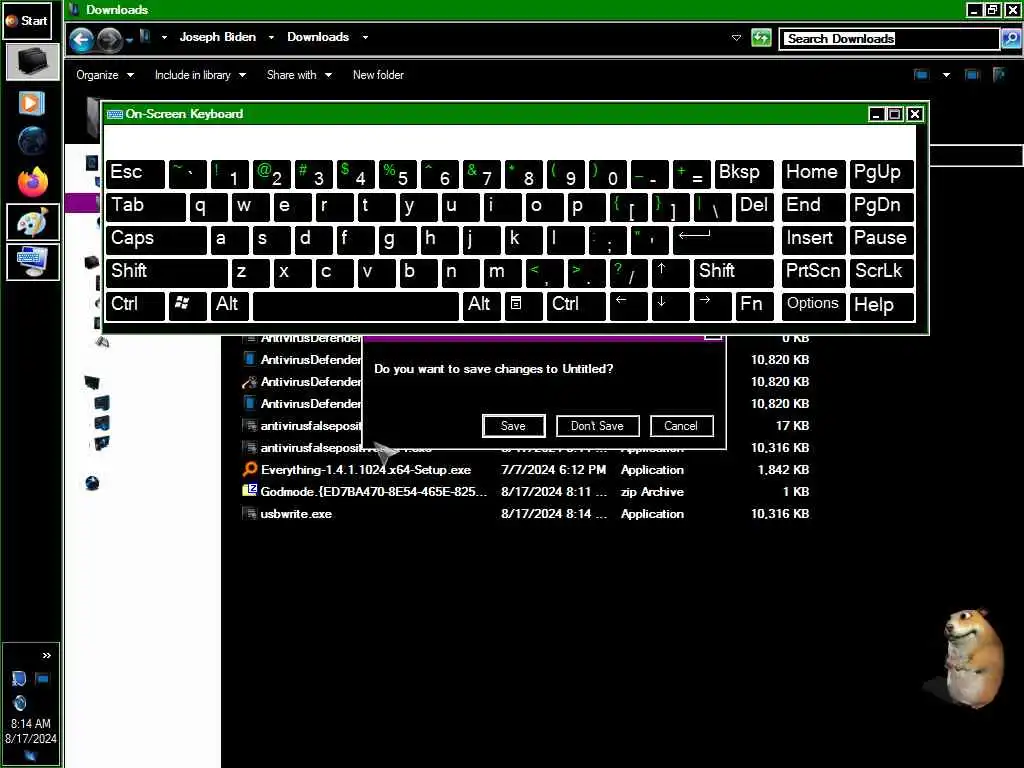Click the Bksp key
The width and height of the screenshot is (1024, 768).
click(x=744, y=173)
